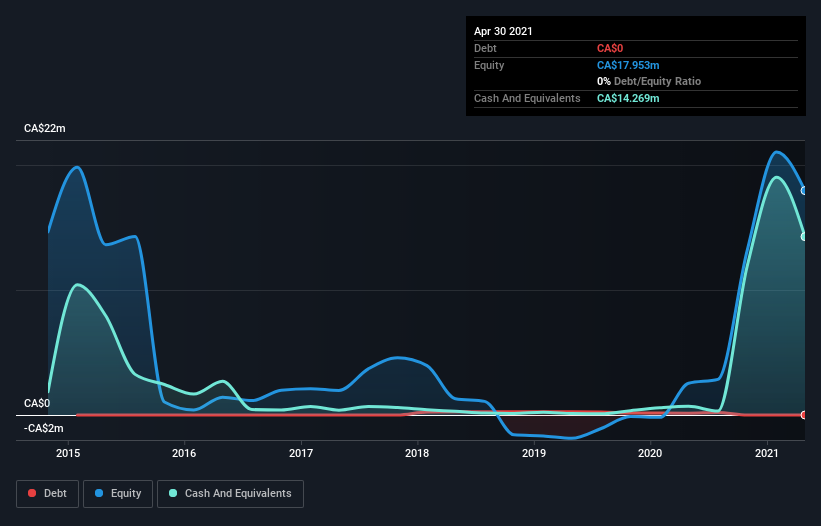Viewport: 821px width, 526px height.
Task: Select the red Debt endpoint marker
Action: pyautogui.click(x=804, y=415)
